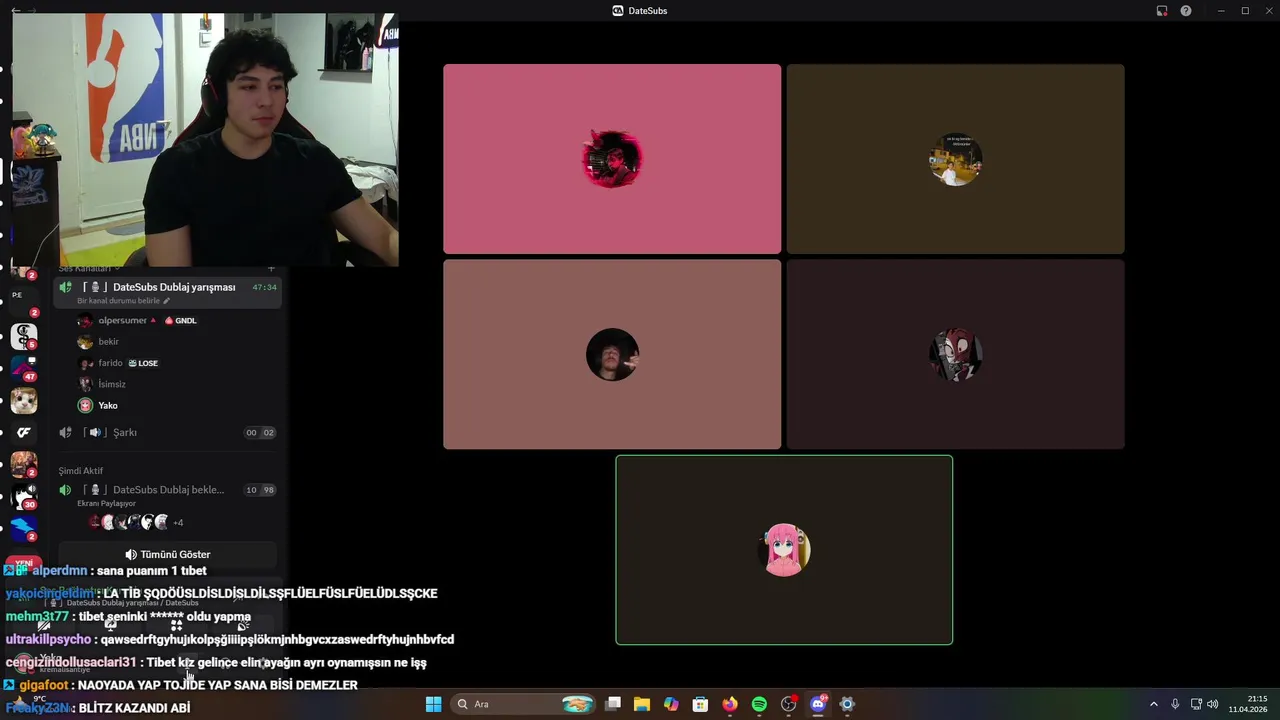Open Microsoft Store from the taskbar
1280x720 pixels.
(x=701, y=704)
